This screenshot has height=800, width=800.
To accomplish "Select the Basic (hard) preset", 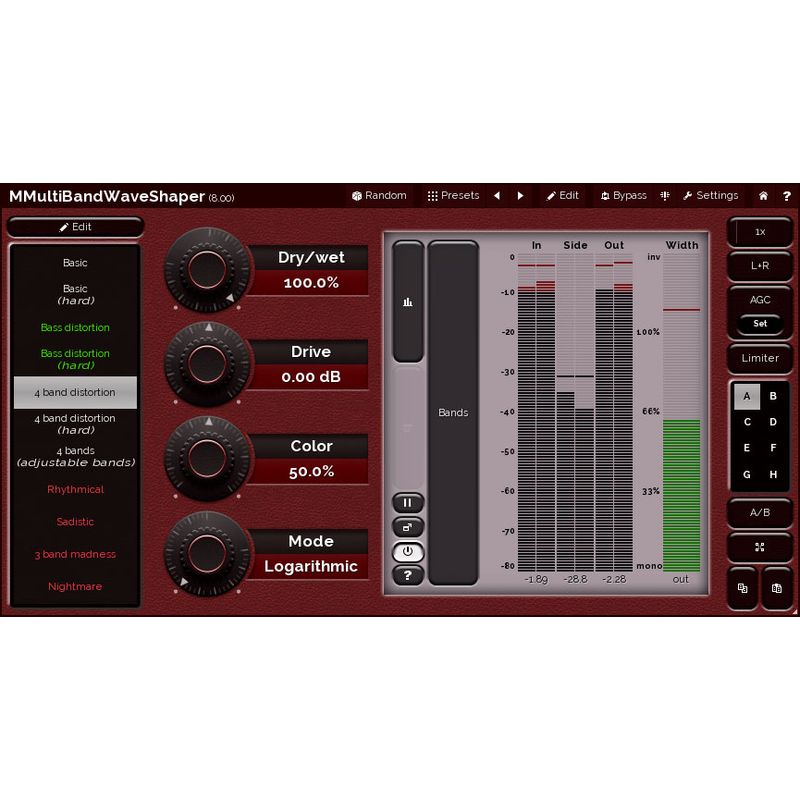I will pos(75,295).
